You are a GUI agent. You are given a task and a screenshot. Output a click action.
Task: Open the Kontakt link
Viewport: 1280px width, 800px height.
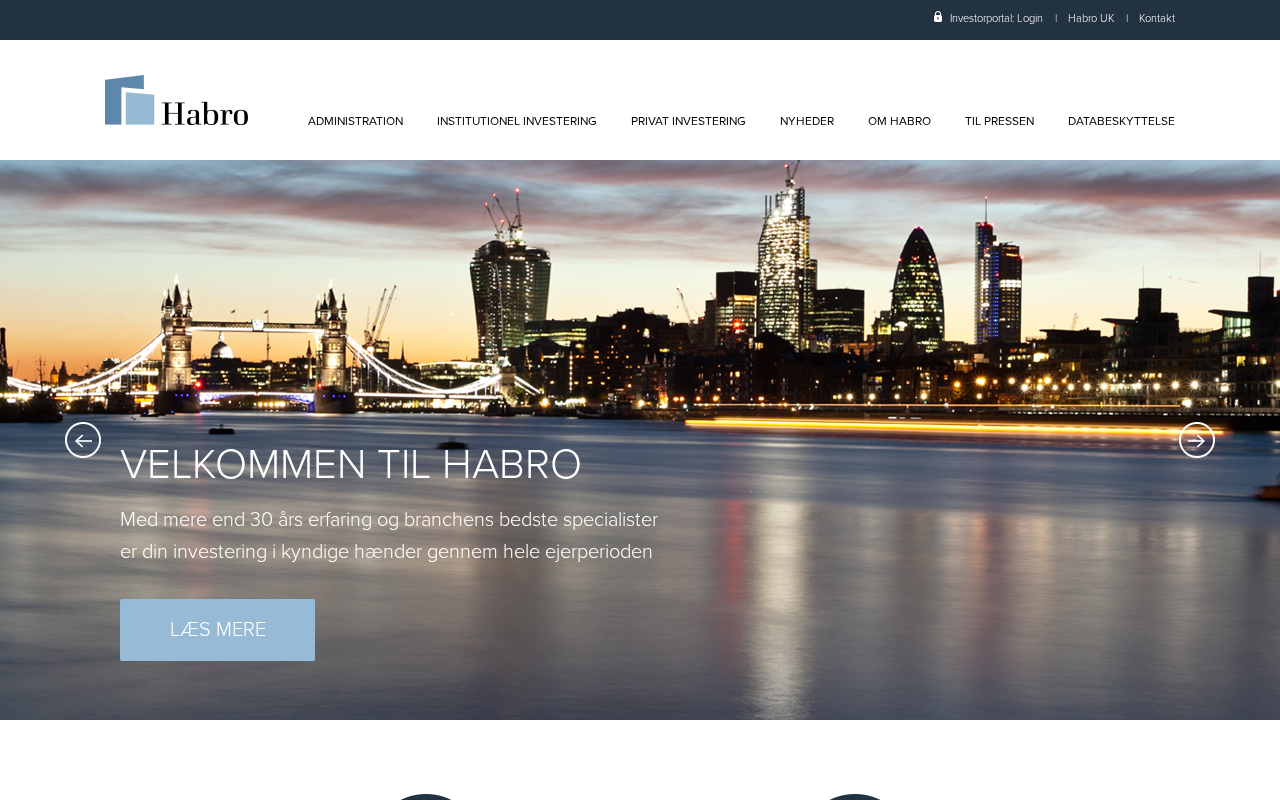[x=1157, y=18]
